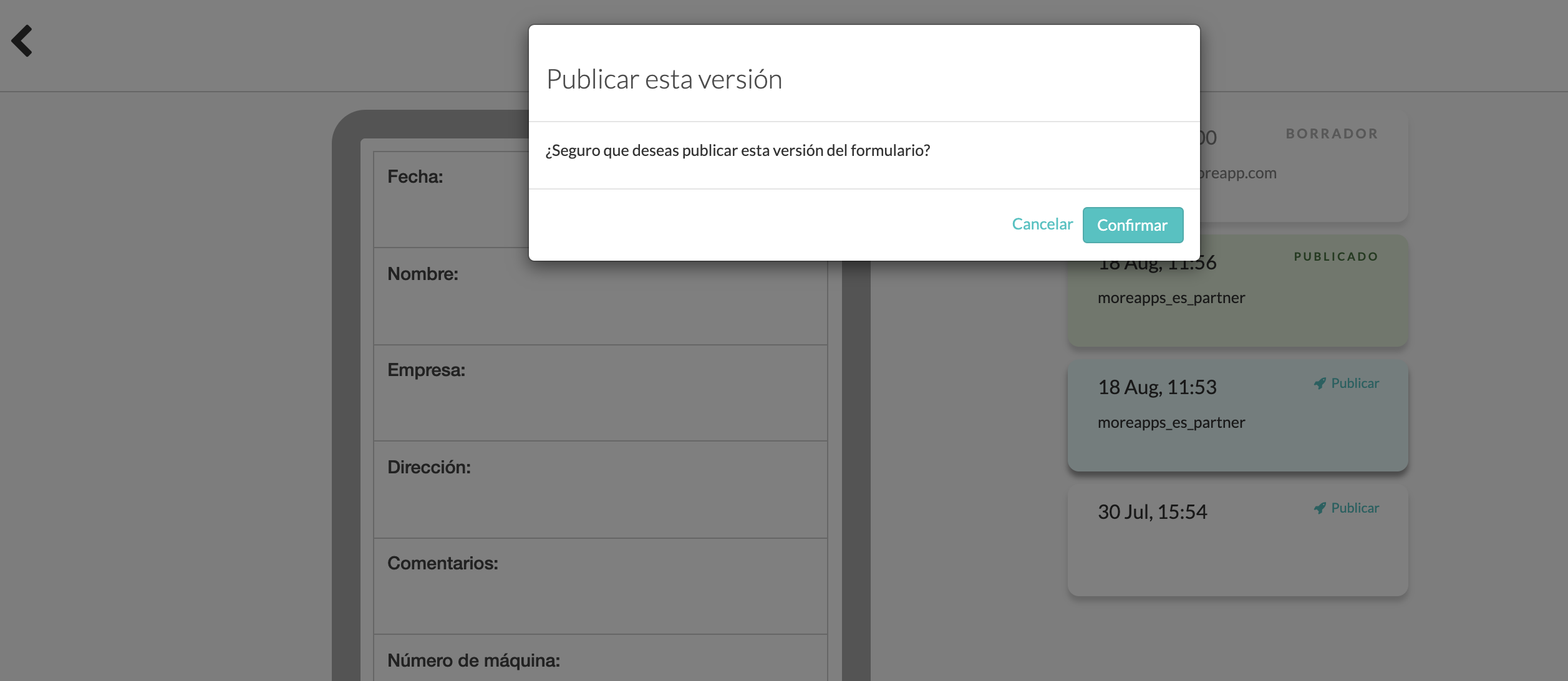This screenshot has height=681, width=1568.
Task: Click the rocket icon on the 18 Aug 11:53 version
Action: pos(1320,384)
